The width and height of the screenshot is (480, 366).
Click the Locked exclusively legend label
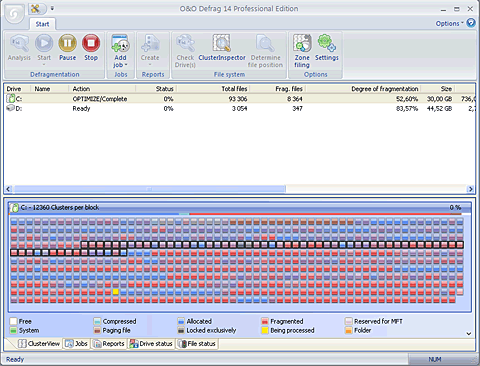(211, 330)
